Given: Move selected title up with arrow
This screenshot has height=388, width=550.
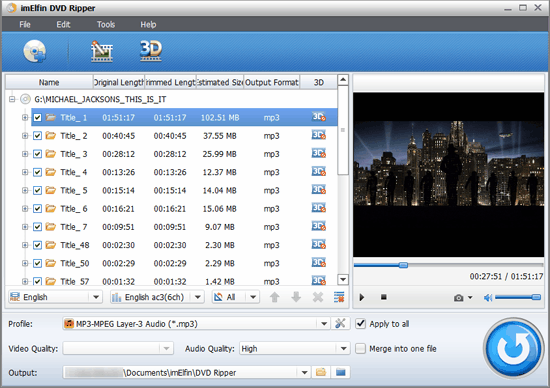Looking at the screenshot, I should (274, 297).
